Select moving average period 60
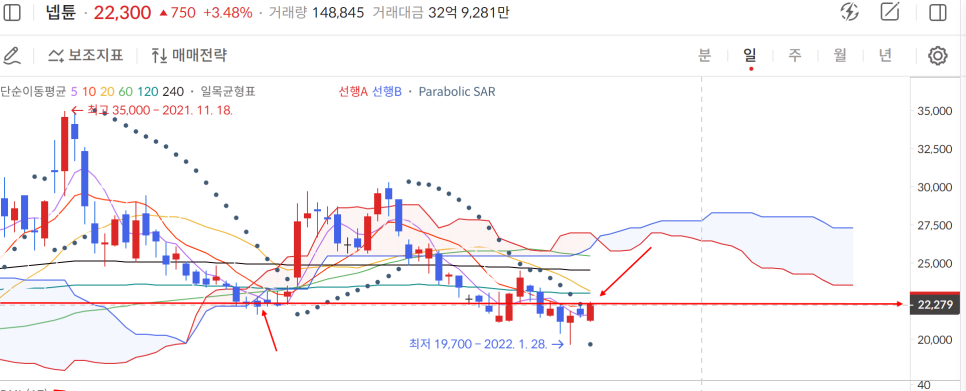Screen dimensions: 966x391 [126, 92]
